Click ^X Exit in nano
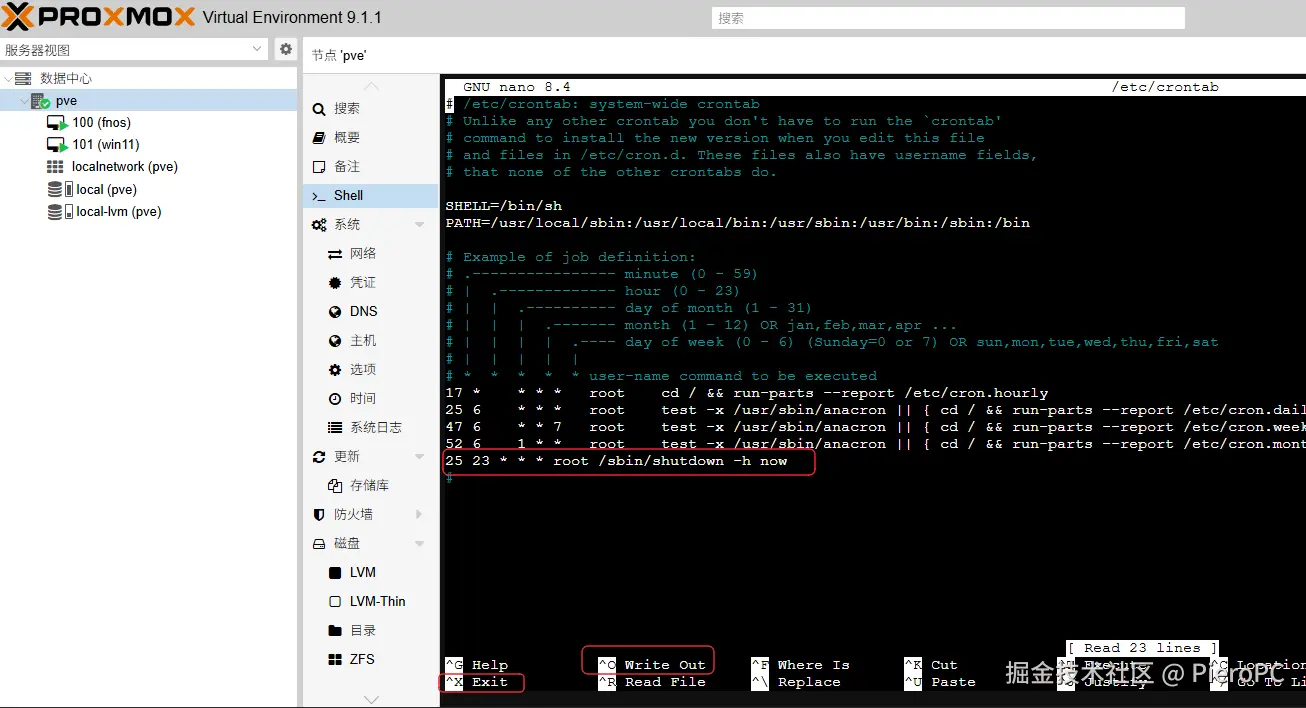The width and height of the screenshot is (1306, 708). click(x=476, y=682)
